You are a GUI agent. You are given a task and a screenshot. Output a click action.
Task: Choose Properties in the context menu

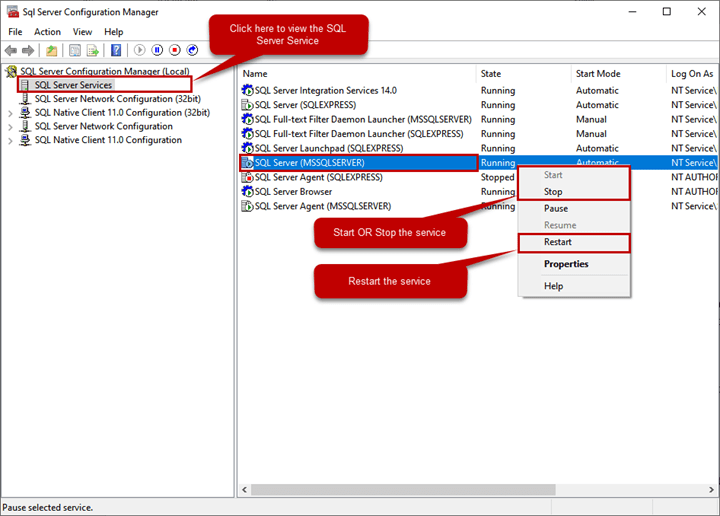pyautogui.click(x=574, y=264)
